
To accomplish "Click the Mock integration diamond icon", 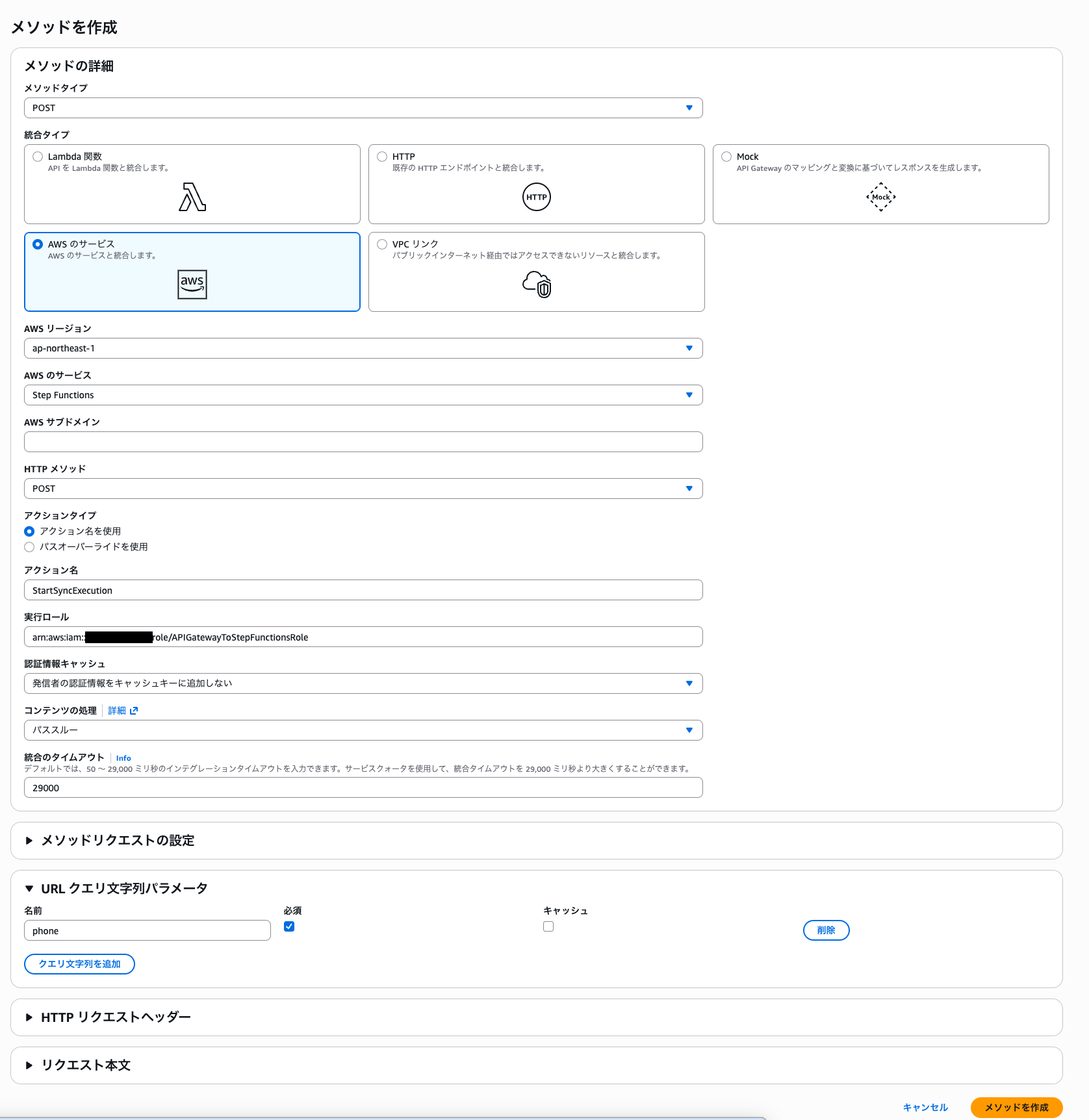I will tap(880, 197).
